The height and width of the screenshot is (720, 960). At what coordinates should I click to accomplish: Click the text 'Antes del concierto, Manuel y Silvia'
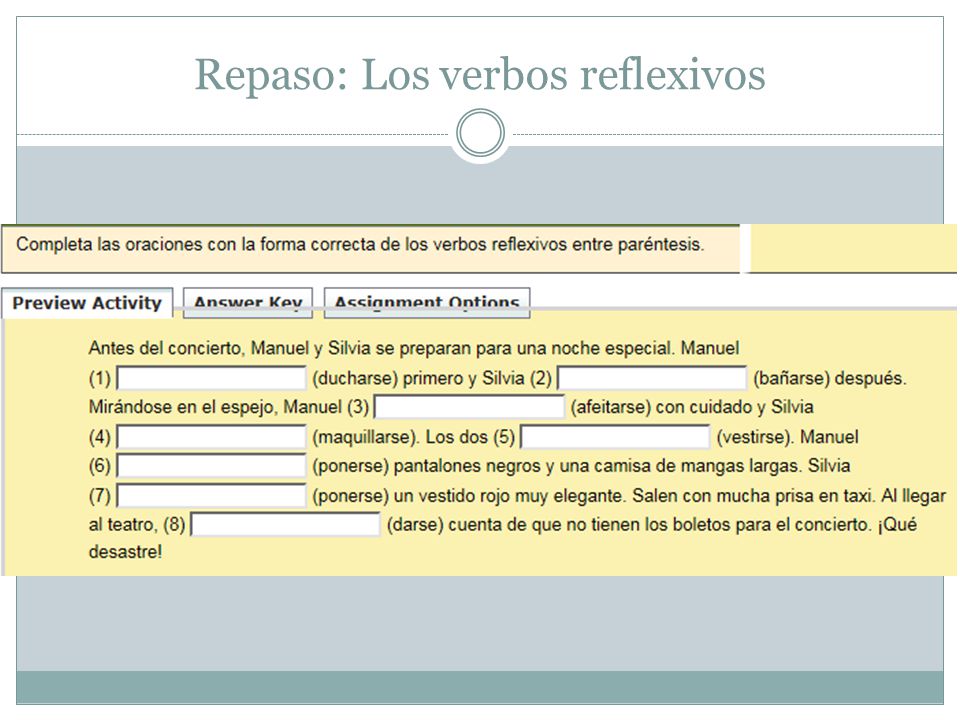coord(230,348)
